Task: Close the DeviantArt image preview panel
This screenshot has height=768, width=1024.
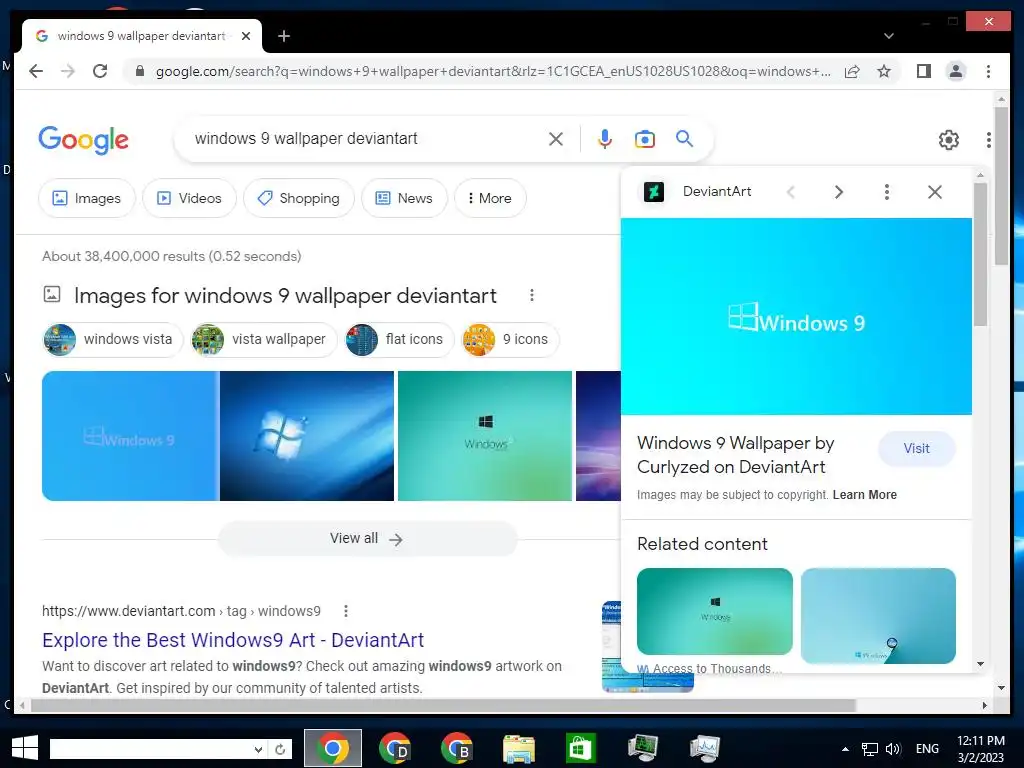Action: point(935,191)
